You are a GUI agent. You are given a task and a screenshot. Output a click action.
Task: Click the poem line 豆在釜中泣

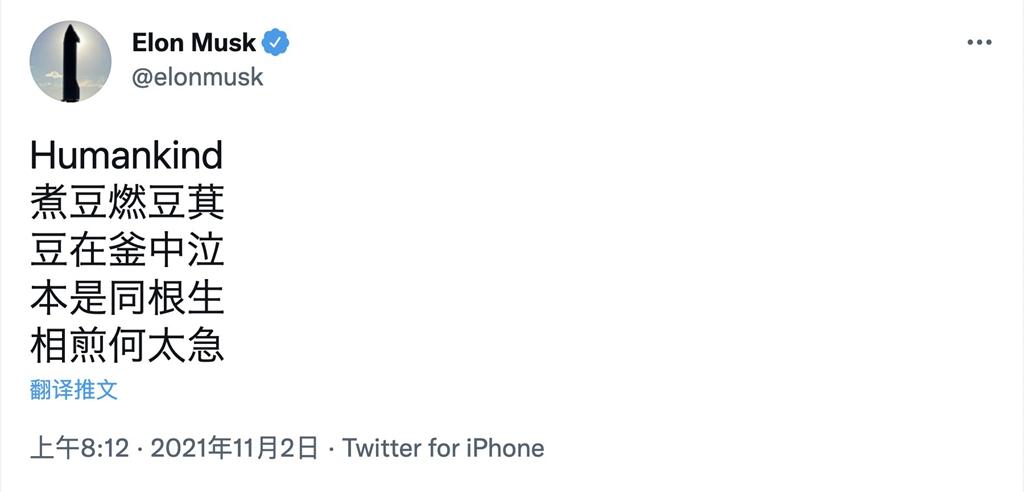(127, 252)
